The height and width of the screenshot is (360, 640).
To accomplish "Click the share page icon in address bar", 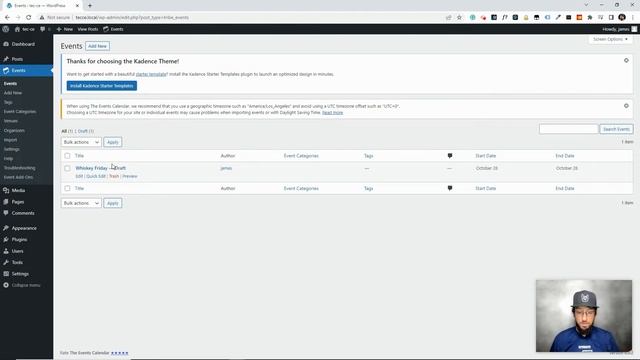I will pyautogui.click(x=449, y=18).
